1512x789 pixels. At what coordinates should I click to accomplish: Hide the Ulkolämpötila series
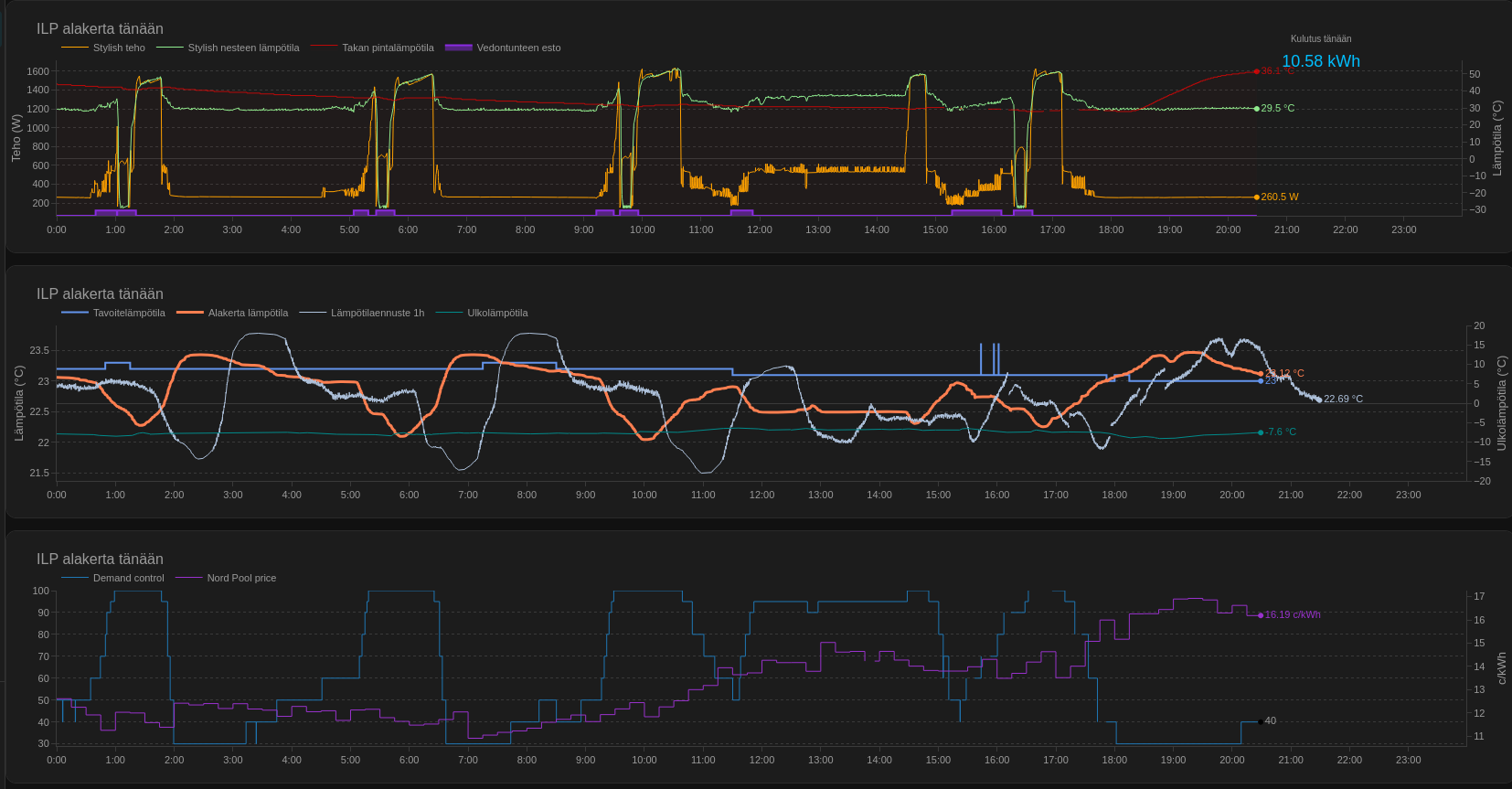pyautogui.click(x=497, y=313)
